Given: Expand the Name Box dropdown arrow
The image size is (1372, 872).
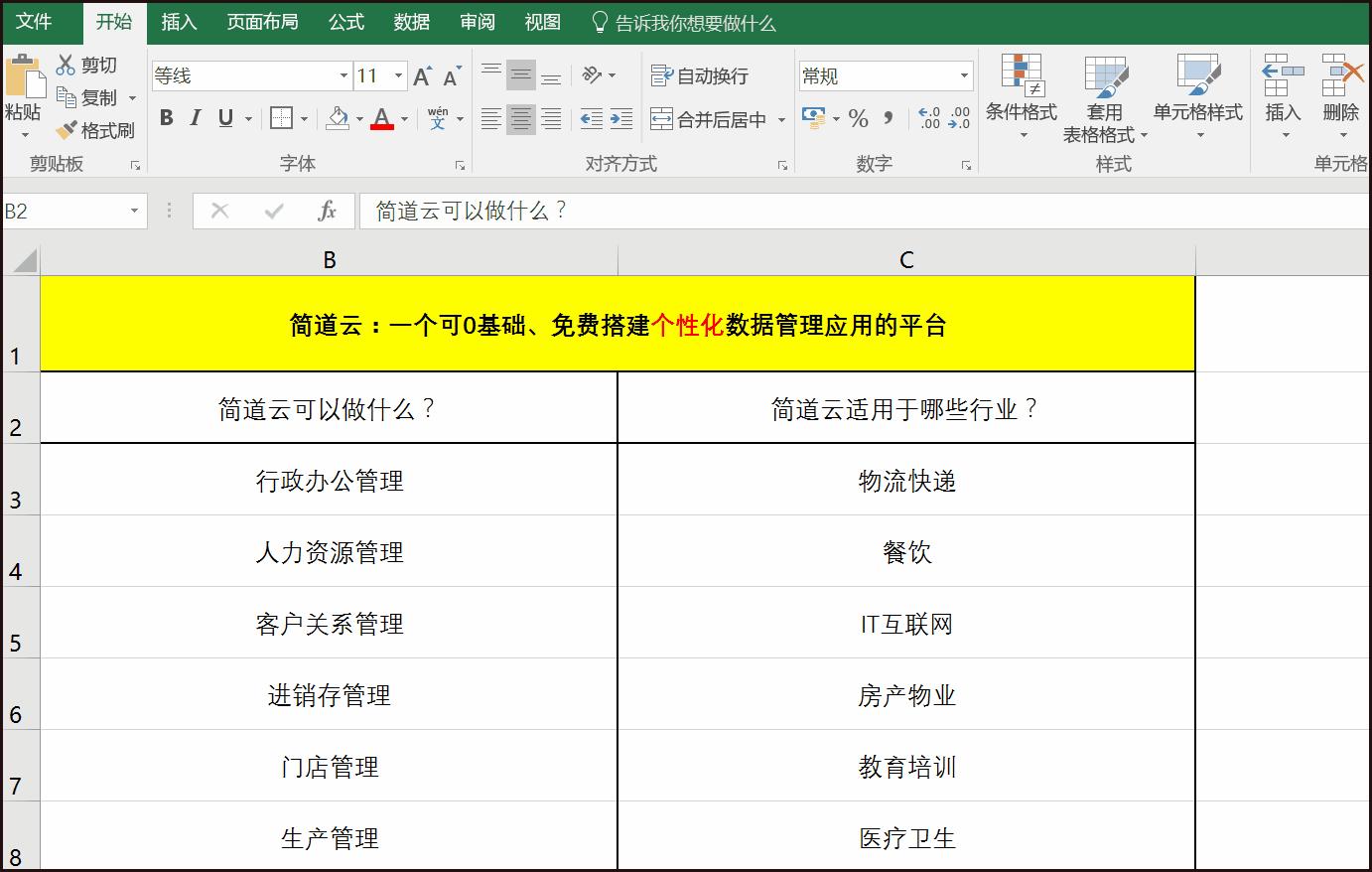Looking at the screenshot, I should click(x=134, y=211).
